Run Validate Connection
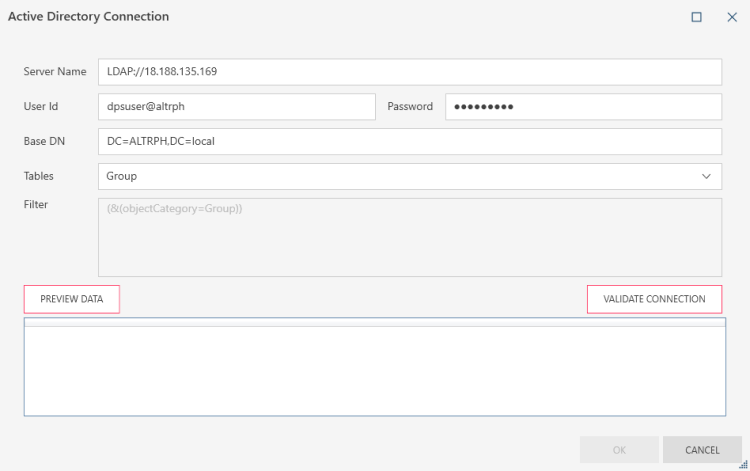 [x=654, y=299]
